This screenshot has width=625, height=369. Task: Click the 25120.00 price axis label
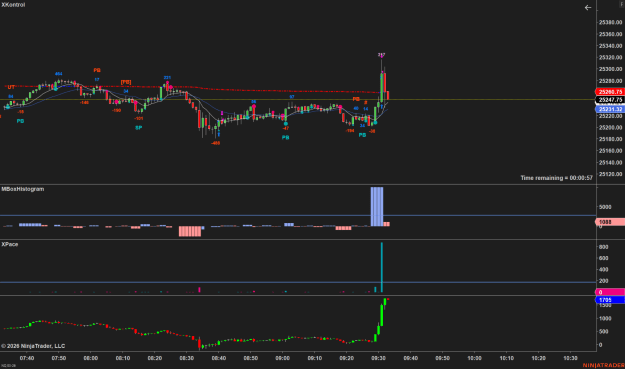click(610, 174)
